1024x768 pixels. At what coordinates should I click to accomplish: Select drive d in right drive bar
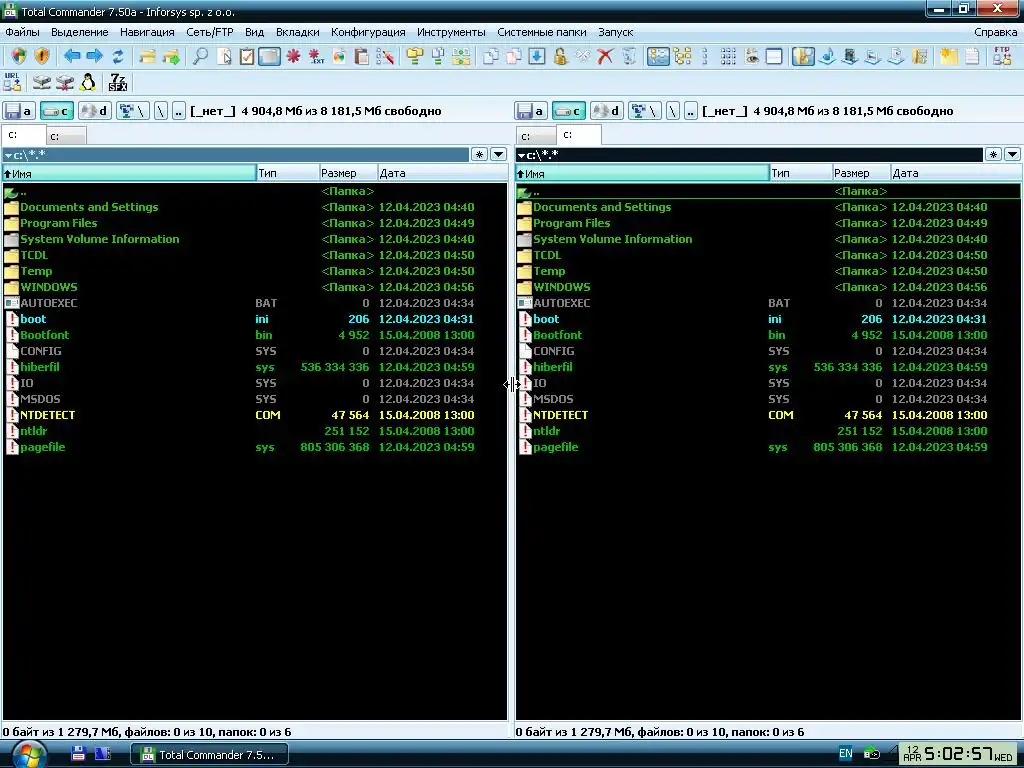[x=607, y=111]
